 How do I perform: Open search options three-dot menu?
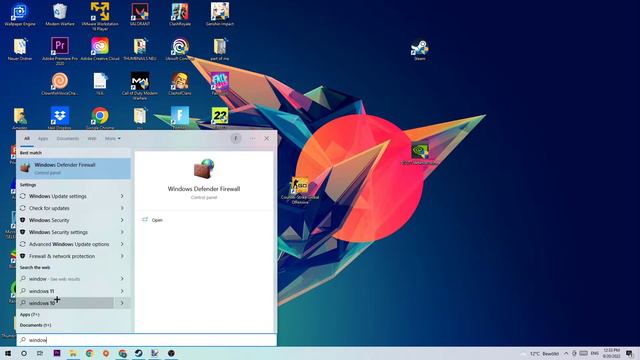point(253,138)
